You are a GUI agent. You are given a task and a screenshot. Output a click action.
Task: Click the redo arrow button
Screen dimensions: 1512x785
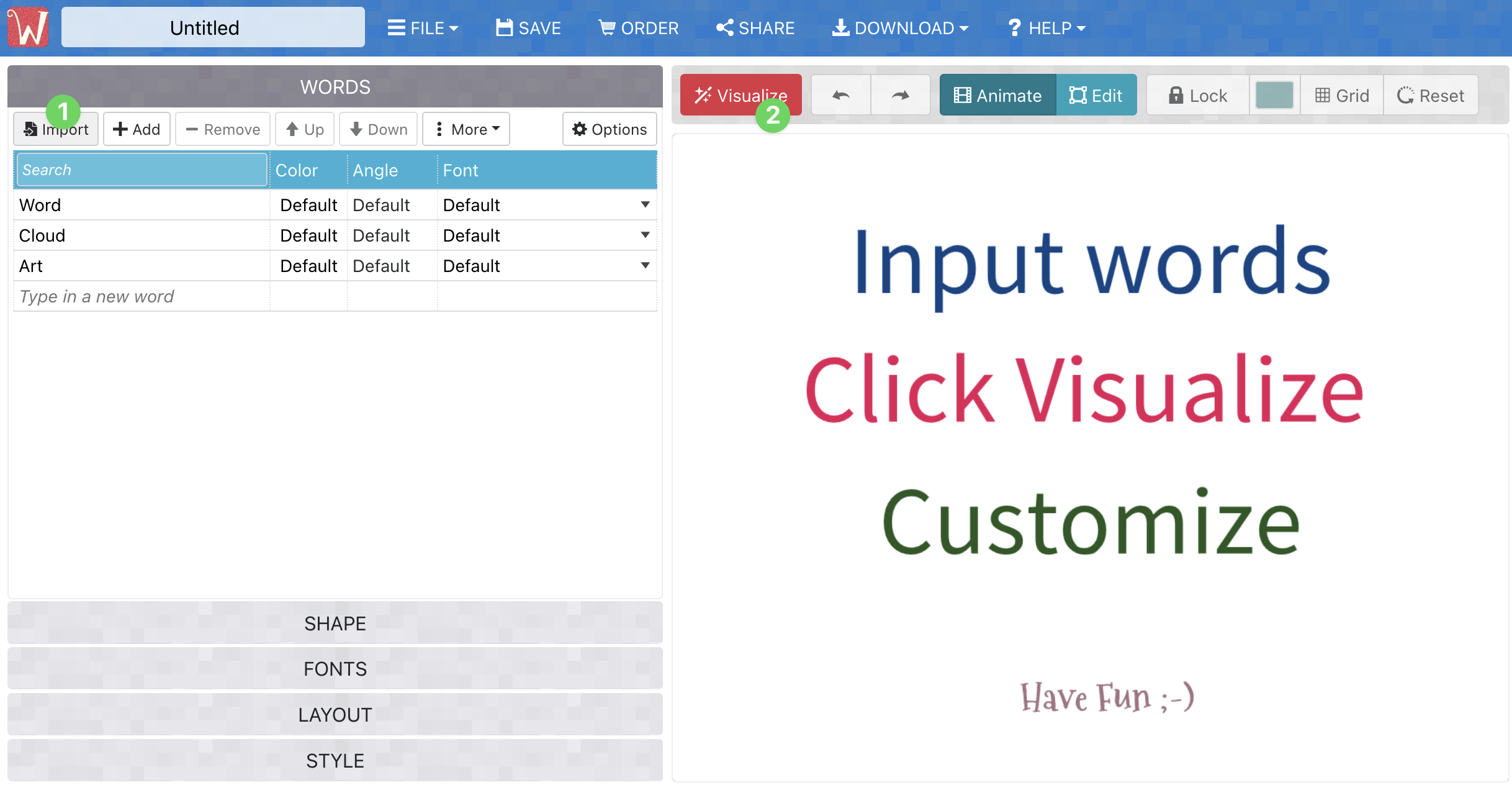tap(900, 96)
